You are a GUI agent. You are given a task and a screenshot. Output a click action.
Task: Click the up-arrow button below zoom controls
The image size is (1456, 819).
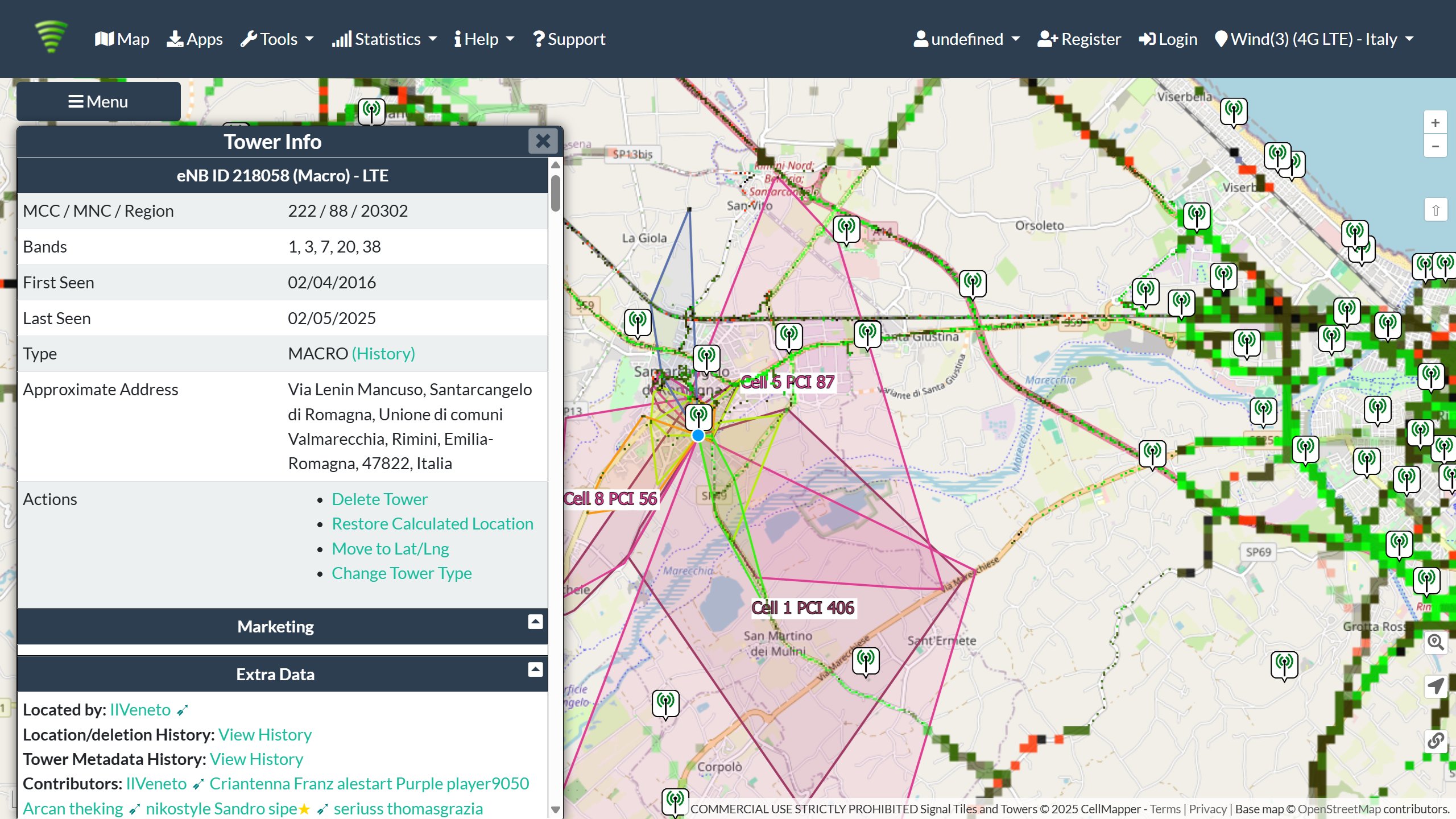click(1435, 210)
